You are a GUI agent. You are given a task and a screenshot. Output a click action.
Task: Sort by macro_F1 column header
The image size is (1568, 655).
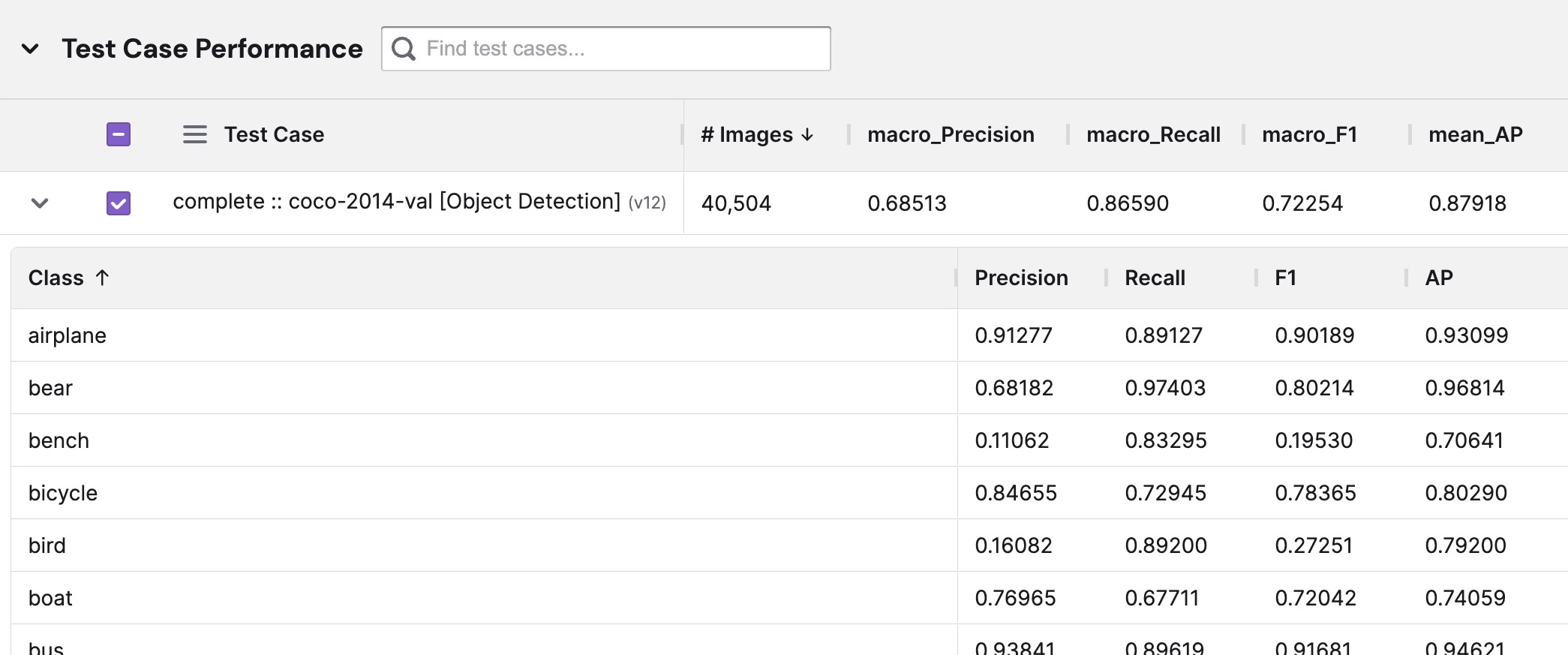[1309, 135]
